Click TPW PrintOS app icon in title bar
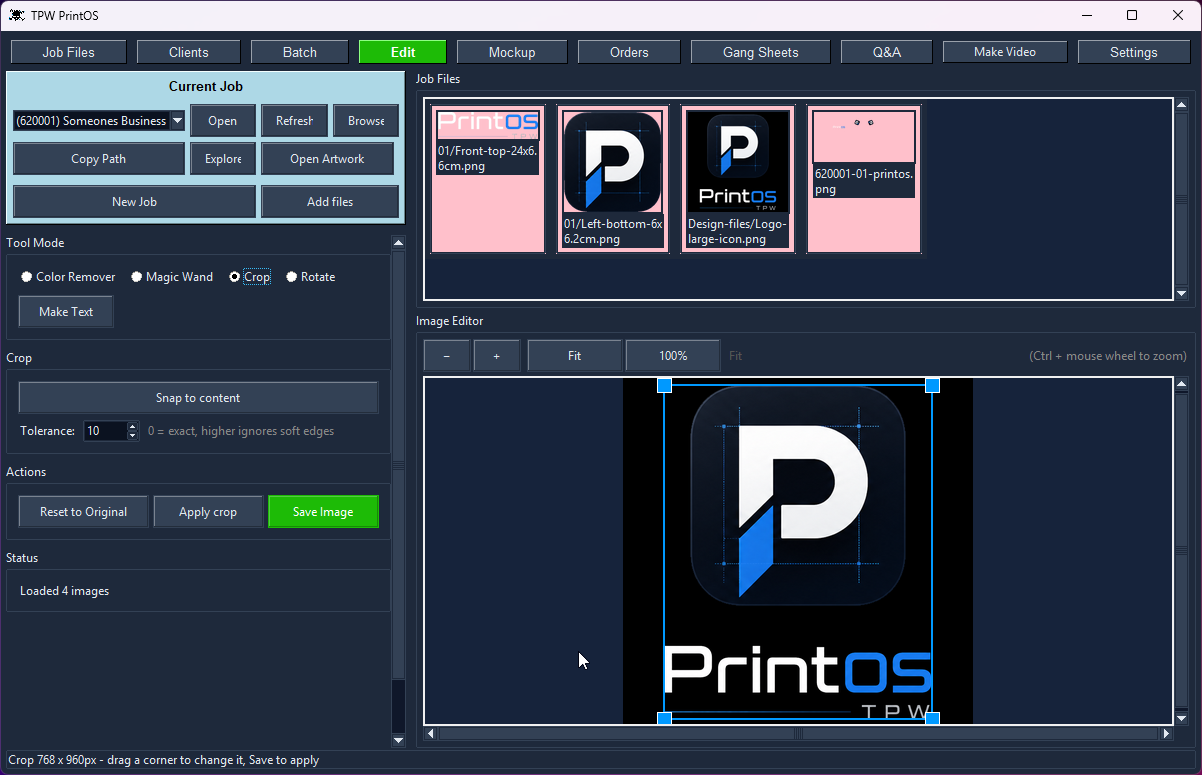1202x775 pixels. coord(17,15)
